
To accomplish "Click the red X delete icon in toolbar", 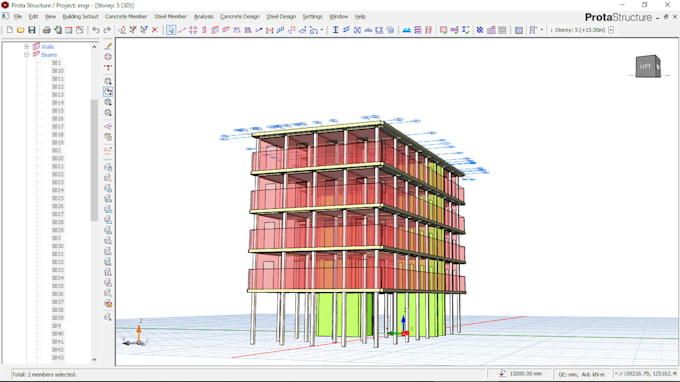I will 155,30.
